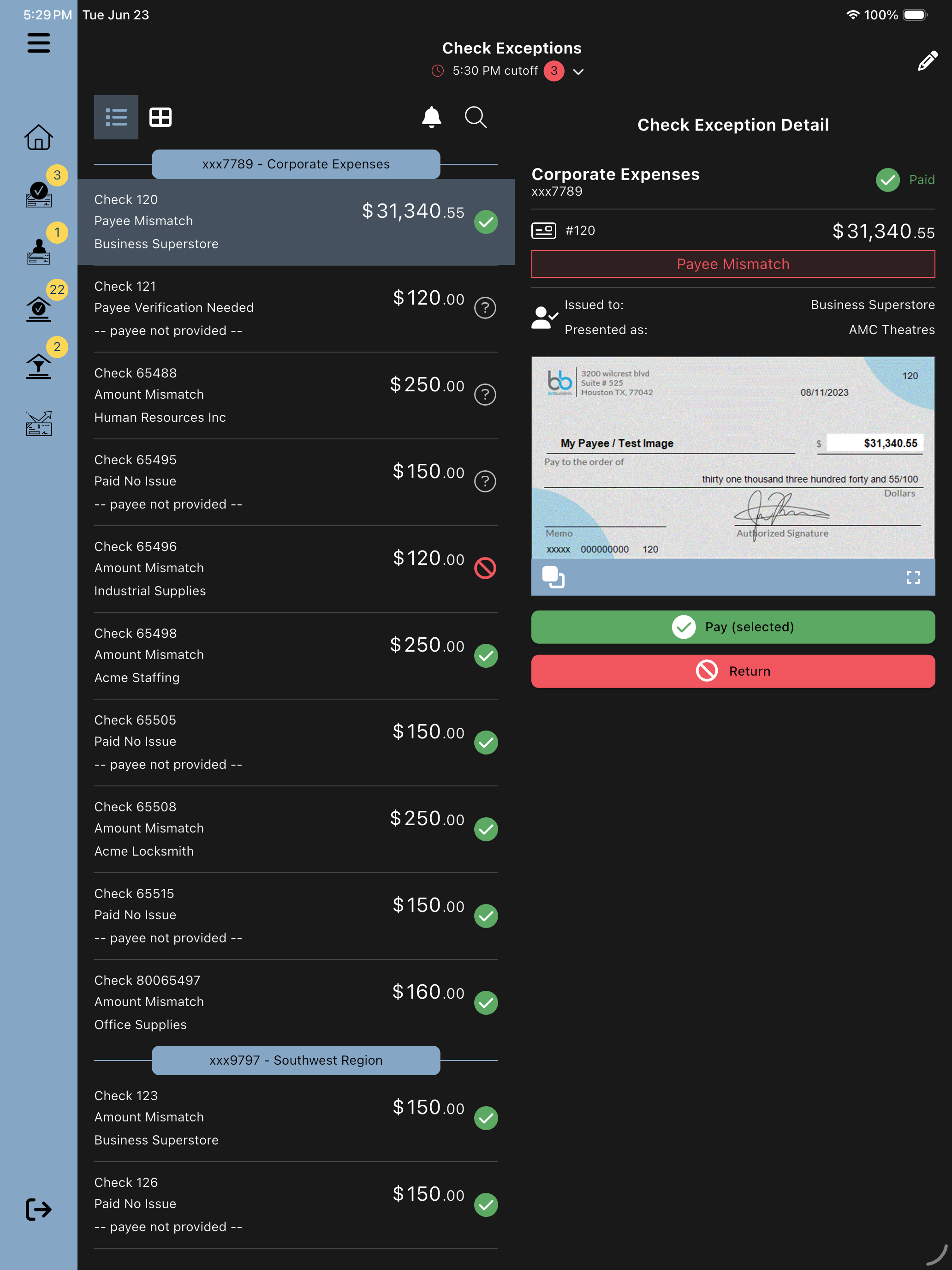
Task: Tap the cutoff clock icon
Action: [x=438, y=71]
